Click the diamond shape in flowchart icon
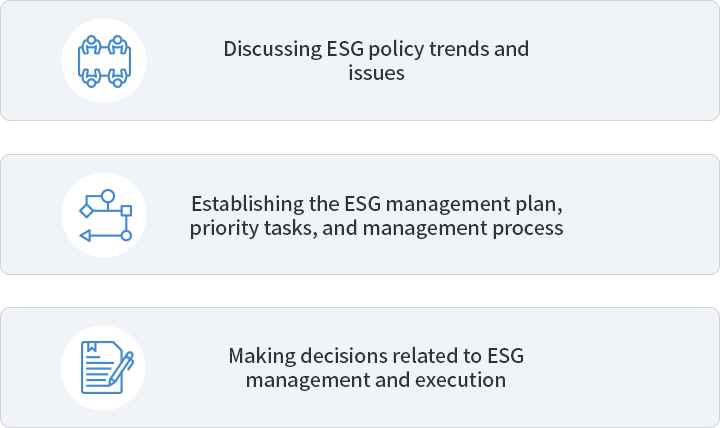 pos(85,211)
